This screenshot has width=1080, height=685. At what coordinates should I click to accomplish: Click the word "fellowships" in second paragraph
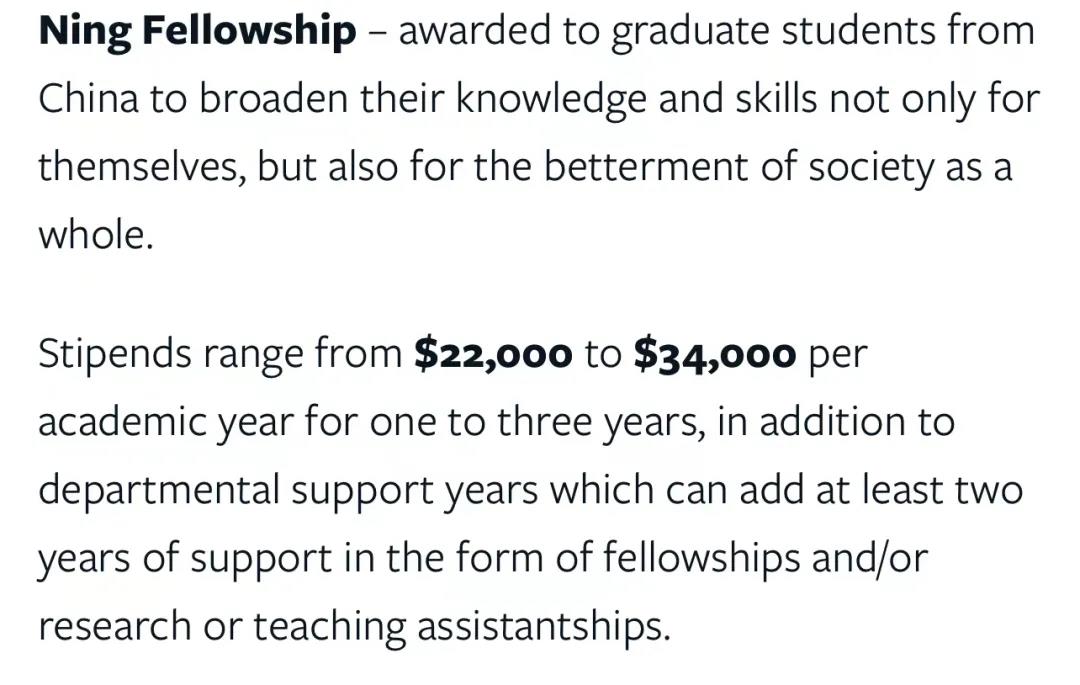[703, 558]
